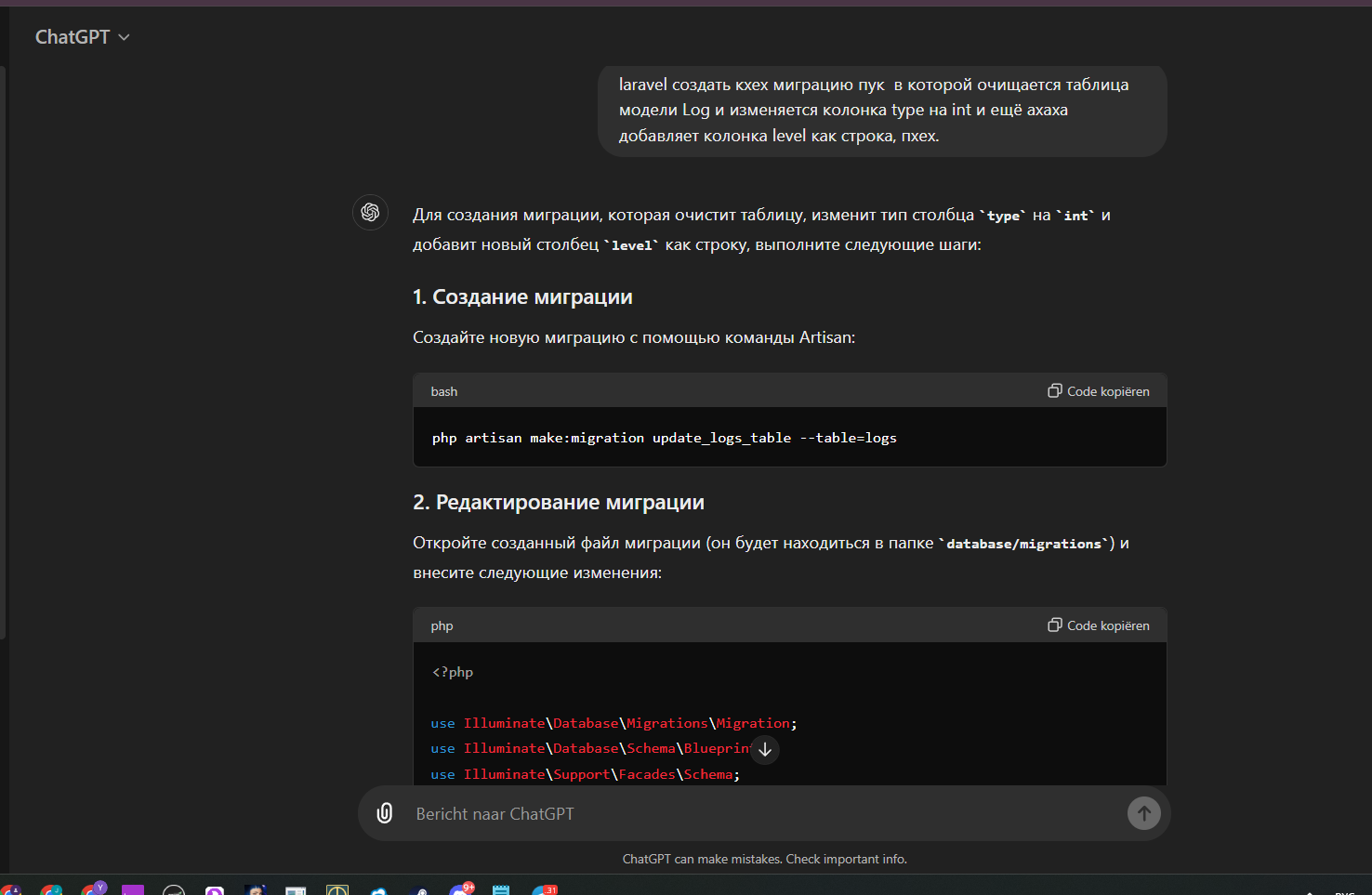Image resolution: width=1372 pixels, height=895 pixels.
Task: Click the 'php artisan make:migration' command line
Action: (x=665, y=438)
